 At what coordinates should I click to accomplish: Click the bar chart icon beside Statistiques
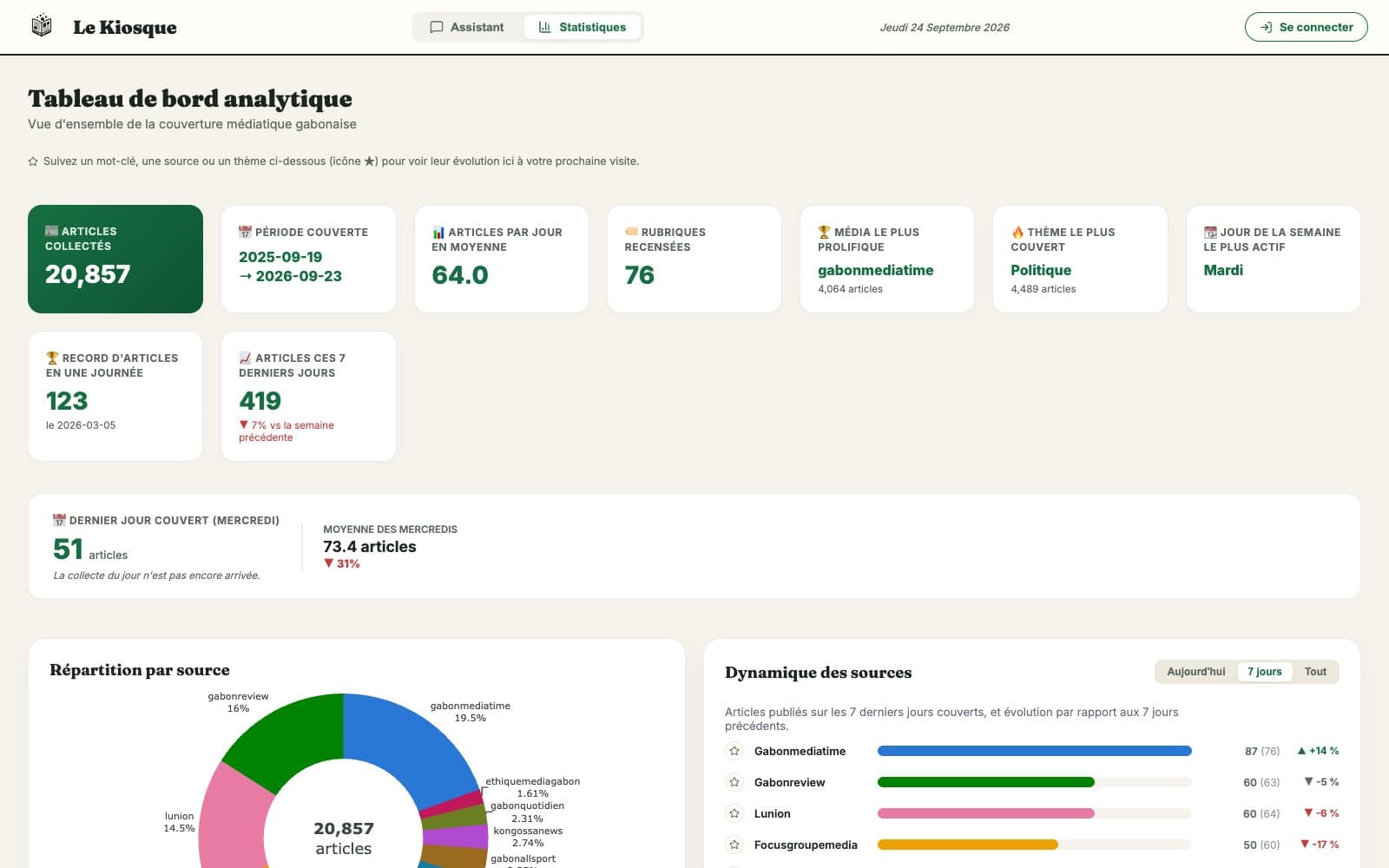[545, 27]
